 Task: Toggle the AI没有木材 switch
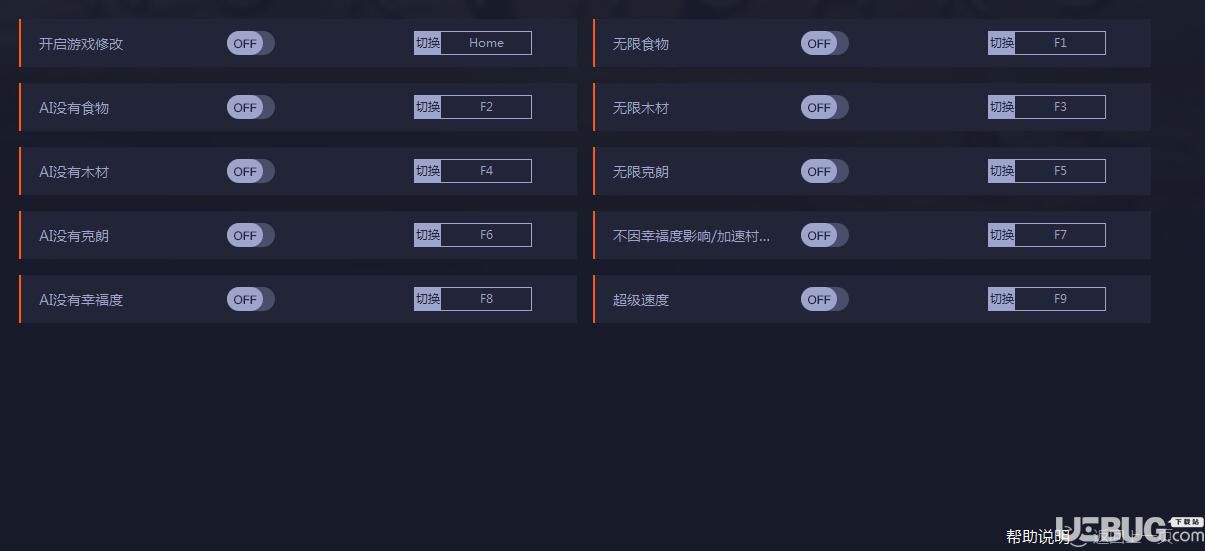coord(250,171)
